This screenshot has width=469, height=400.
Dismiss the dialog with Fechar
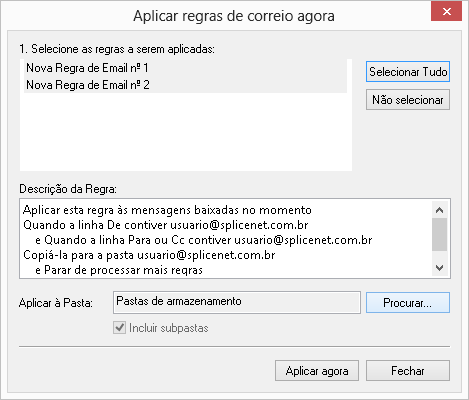408,371
